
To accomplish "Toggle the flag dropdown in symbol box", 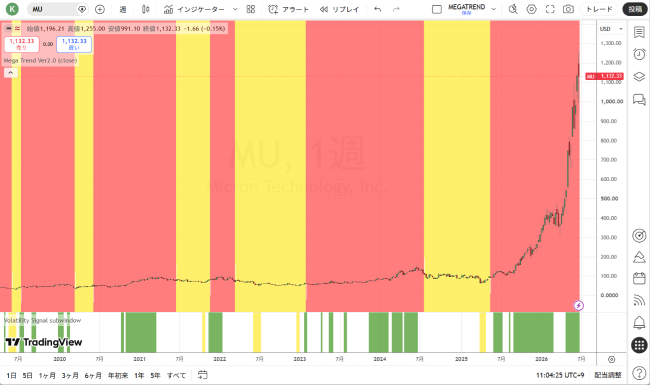I will click(82, 9).
